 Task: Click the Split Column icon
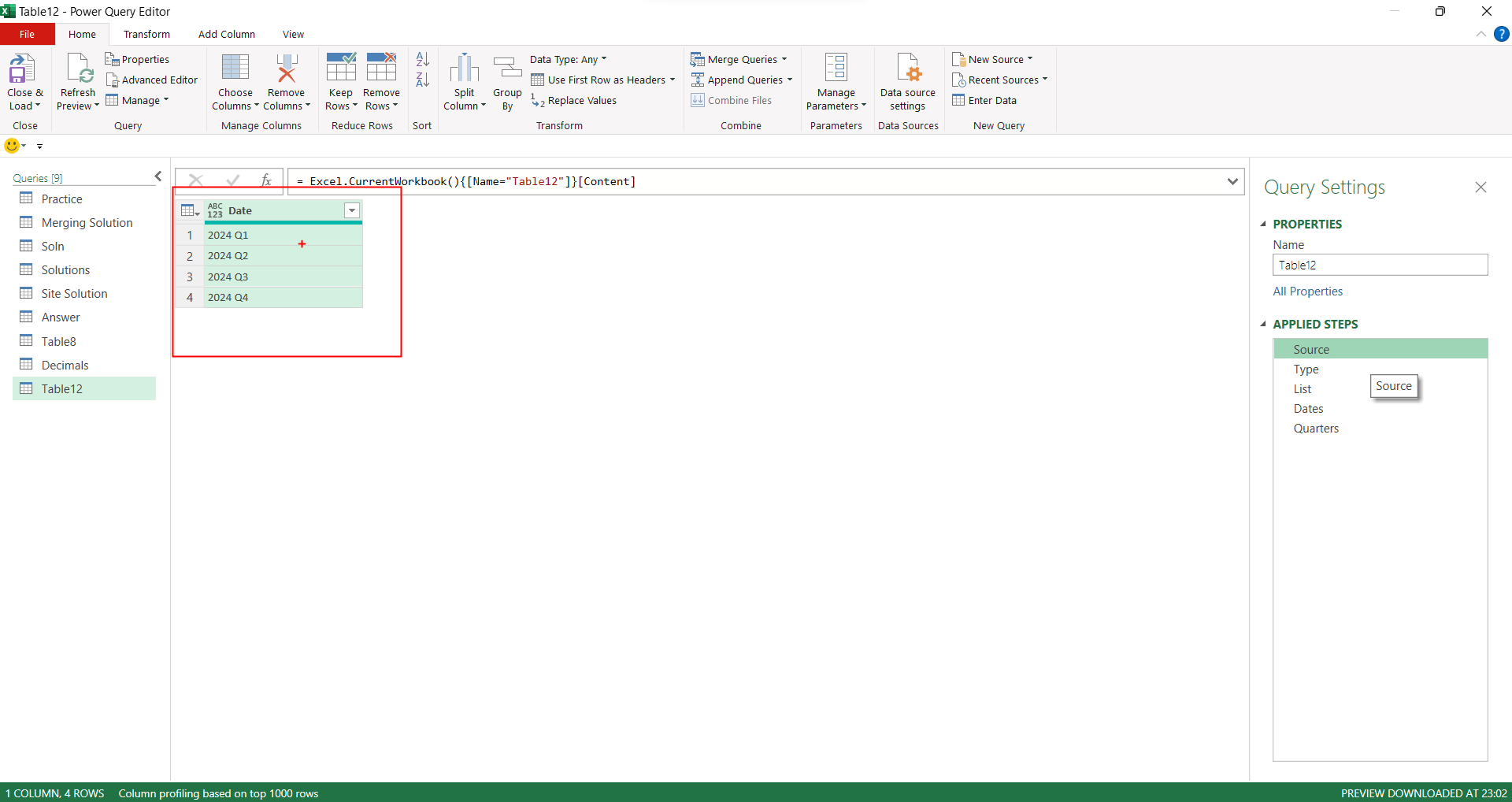(x=465, y=68)
